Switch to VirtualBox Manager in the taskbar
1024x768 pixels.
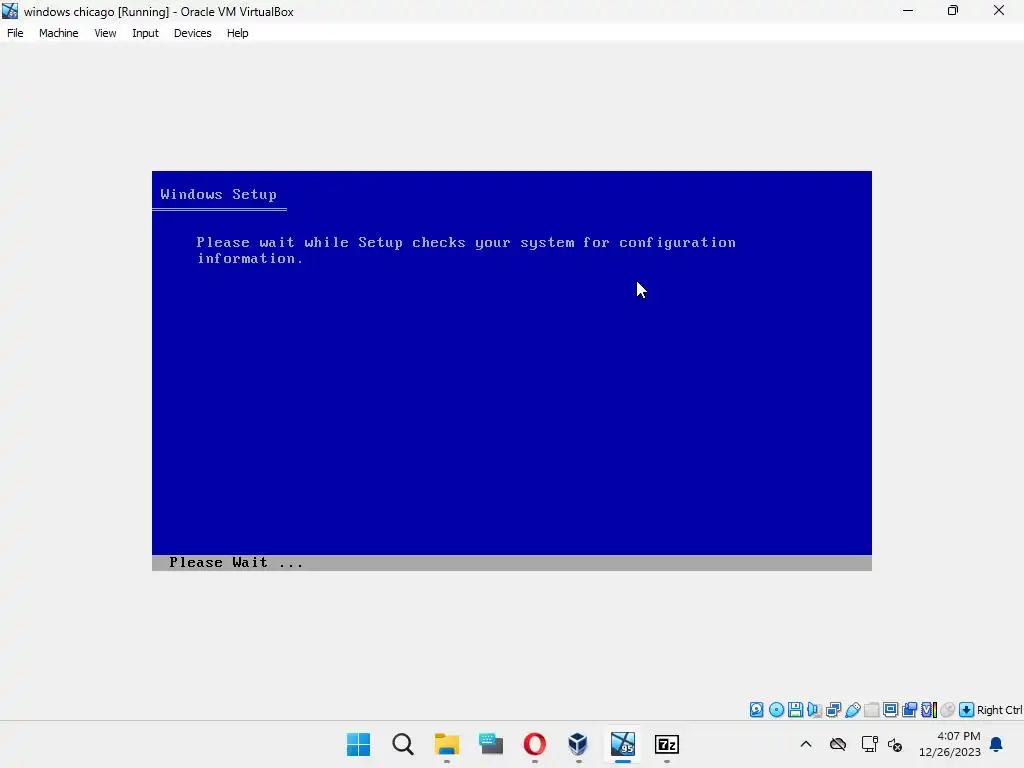pyautogui.click(x=578, y=744)
